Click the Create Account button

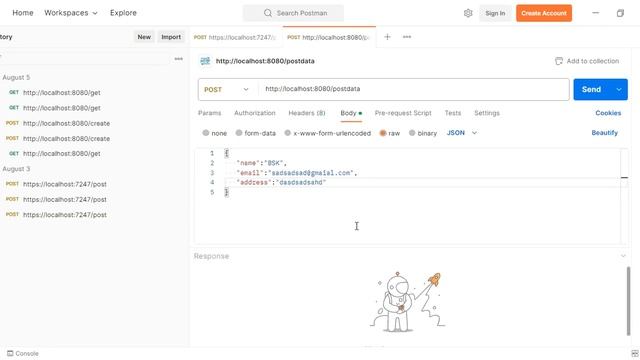544,13
